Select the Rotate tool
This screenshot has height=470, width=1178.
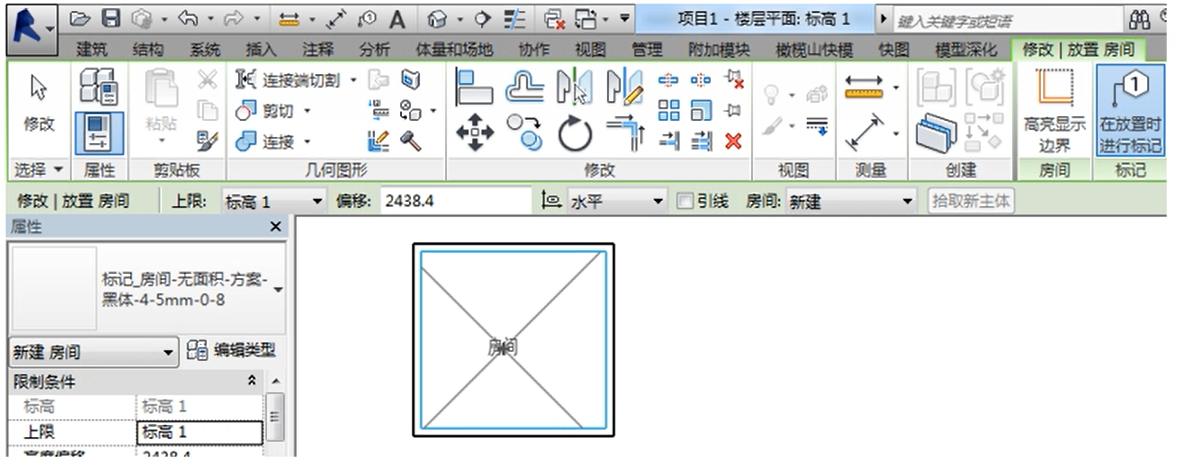click(575, 134)
